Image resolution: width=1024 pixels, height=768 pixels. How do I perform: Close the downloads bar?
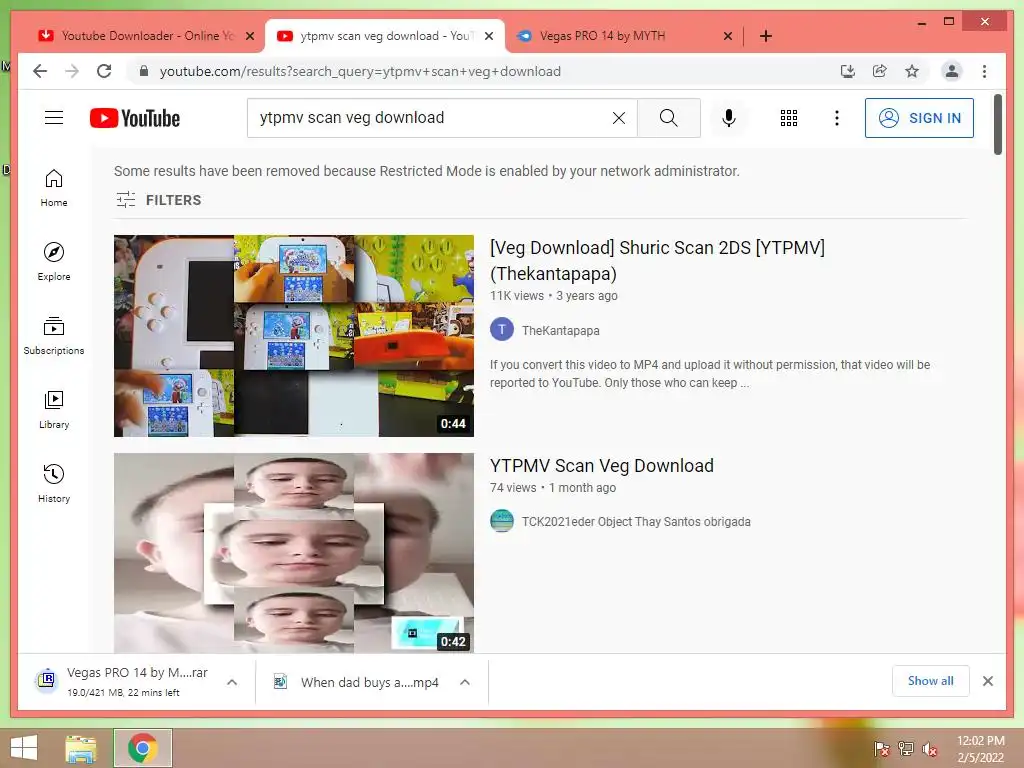point(987,681)
